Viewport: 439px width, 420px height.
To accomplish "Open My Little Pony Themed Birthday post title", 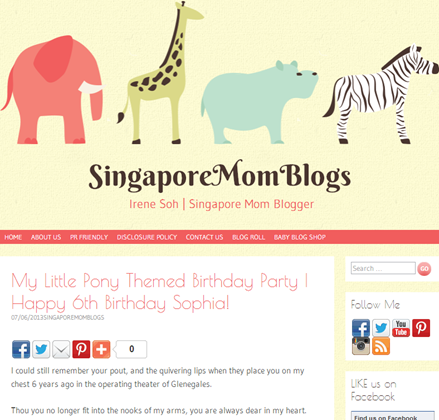I will (x=159, y=292).
